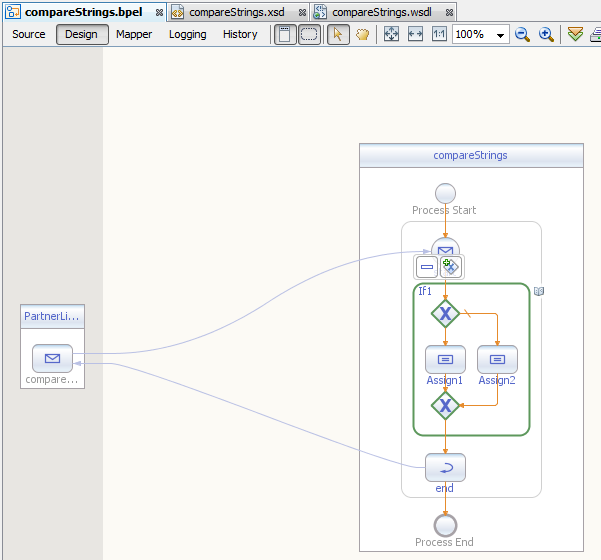
Task: Open the Source view
Action: [29, 34]
